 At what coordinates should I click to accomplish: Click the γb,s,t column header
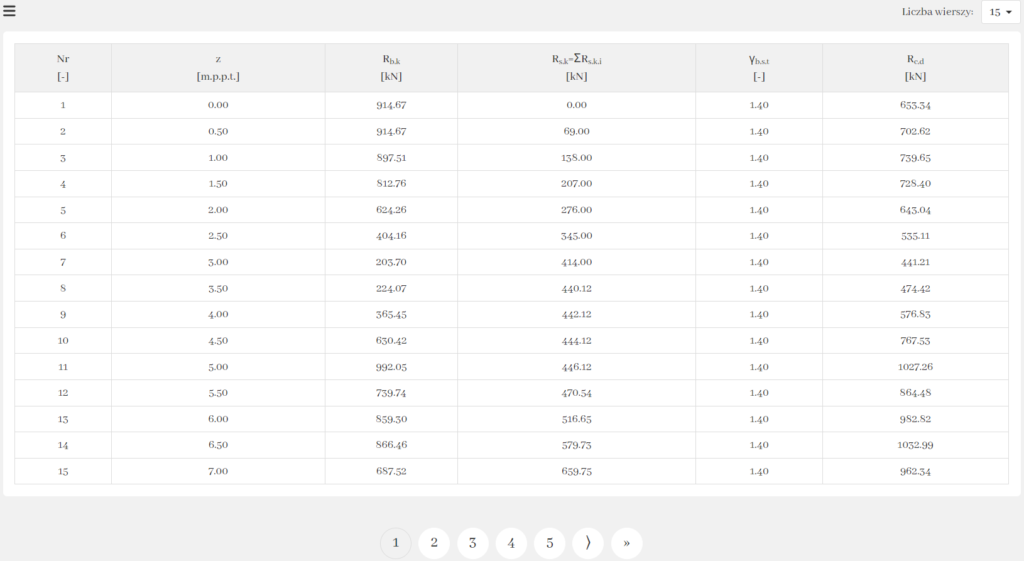pyautogui.click(x=758, y=67)
